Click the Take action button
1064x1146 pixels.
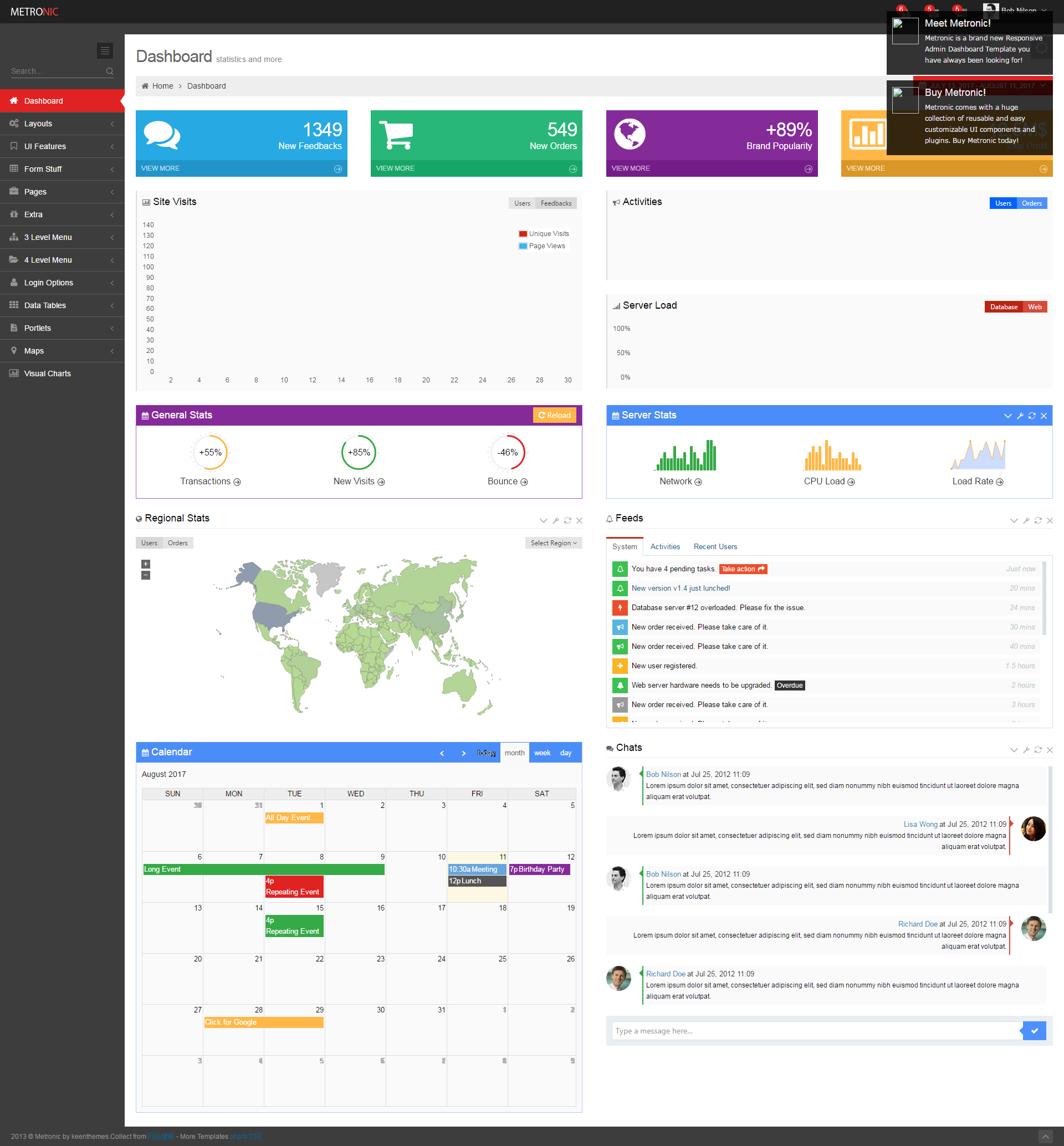pyautogui.click(x=743, y=569)
